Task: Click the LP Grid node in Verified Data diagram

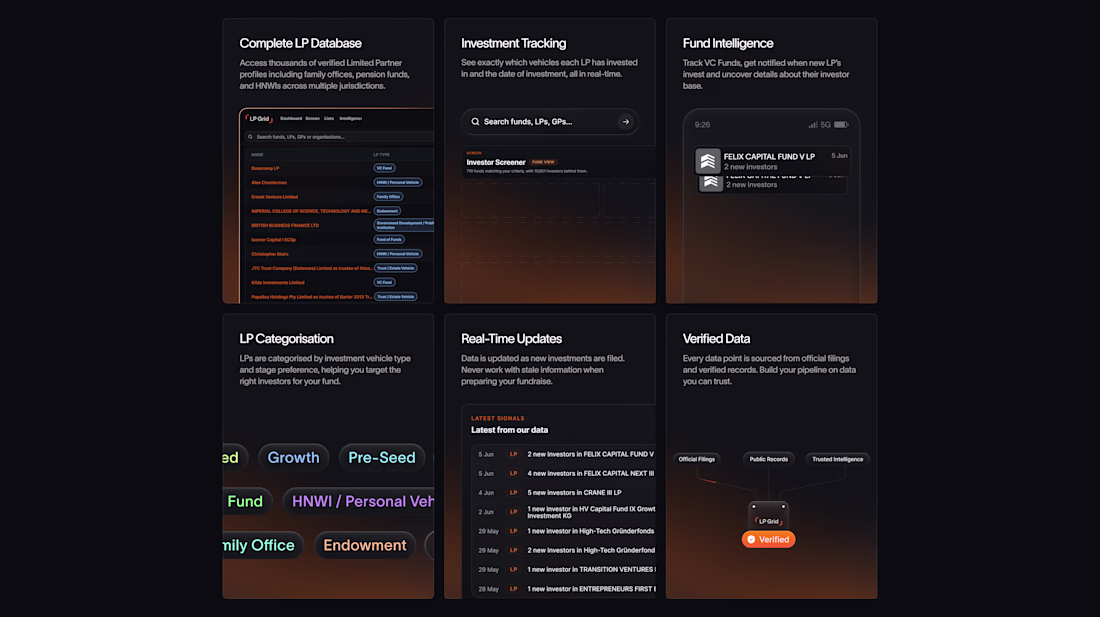Action: point(768,517)
